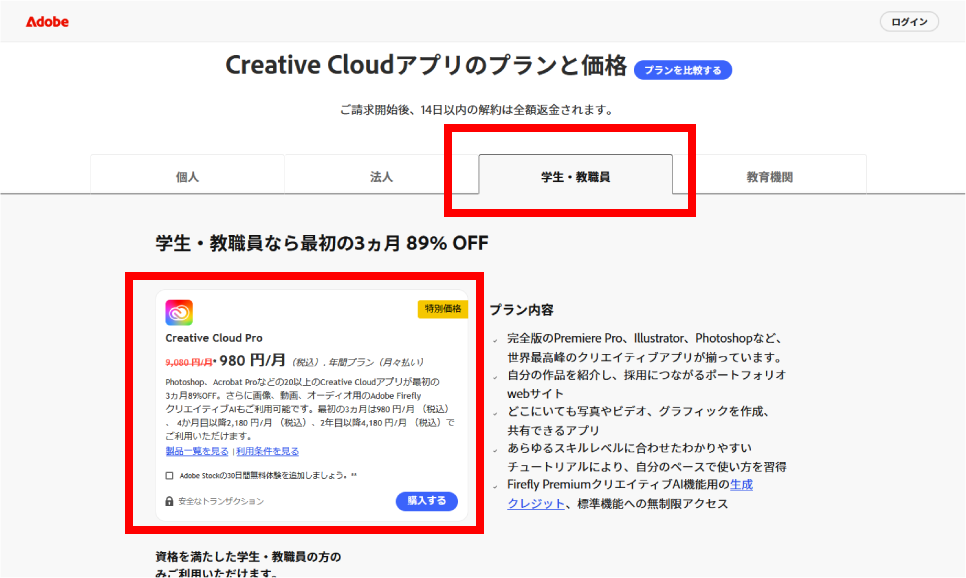Click the 購入する button
The image size is (966, 578).
pos(426,501)
